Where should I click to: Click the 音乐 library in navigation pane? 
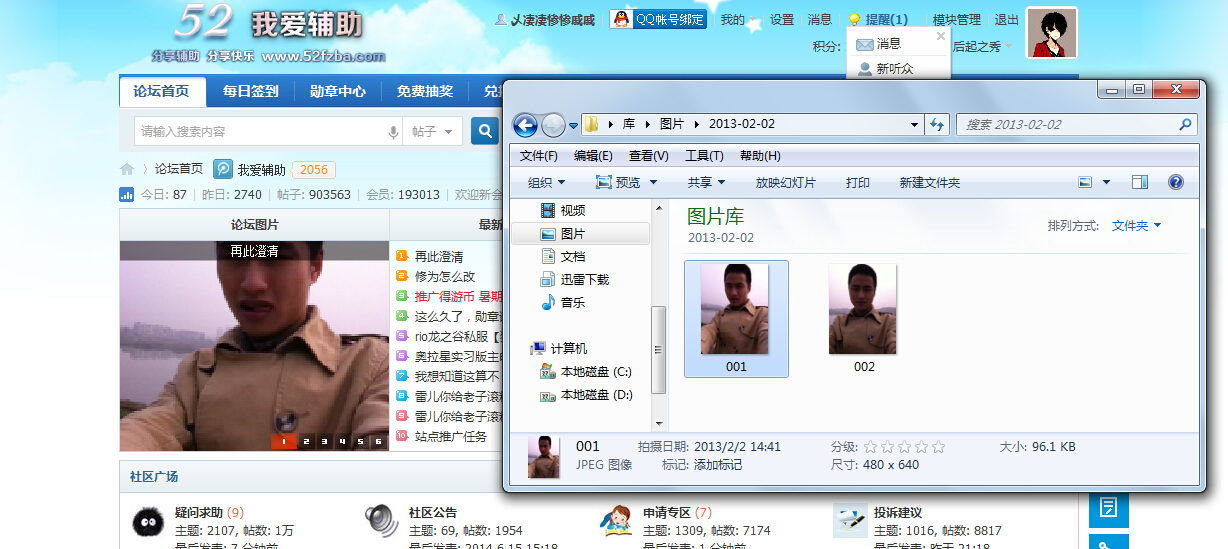[572, 302]
